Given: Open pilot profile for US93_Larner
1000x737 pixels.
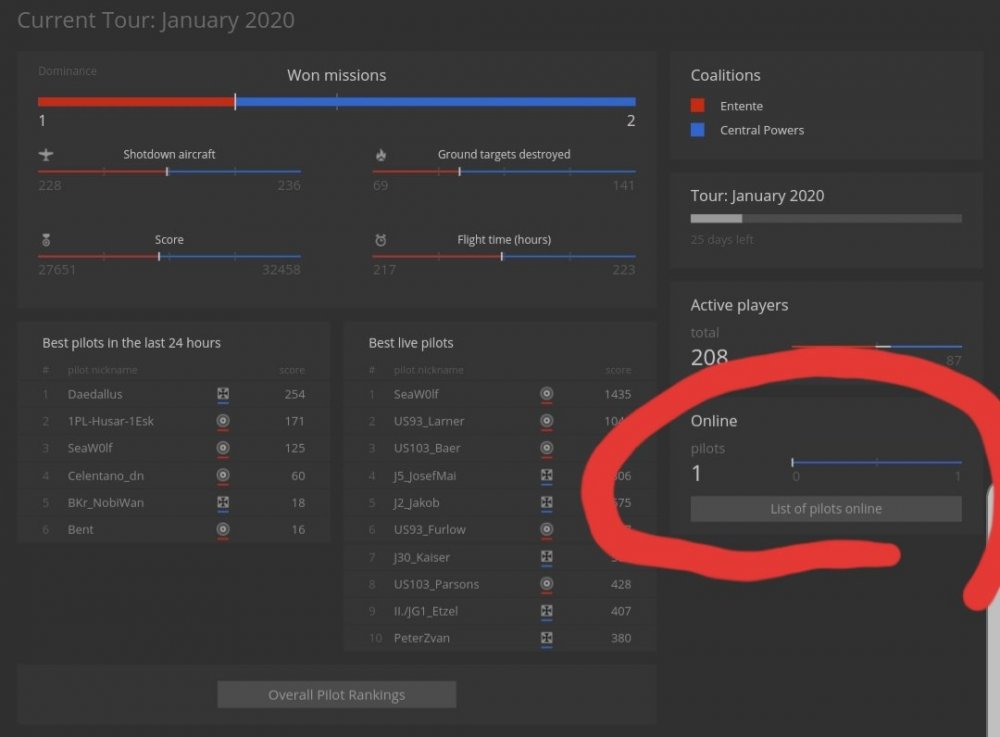Looking at the screenshot, I should click(x=428, y=421).
